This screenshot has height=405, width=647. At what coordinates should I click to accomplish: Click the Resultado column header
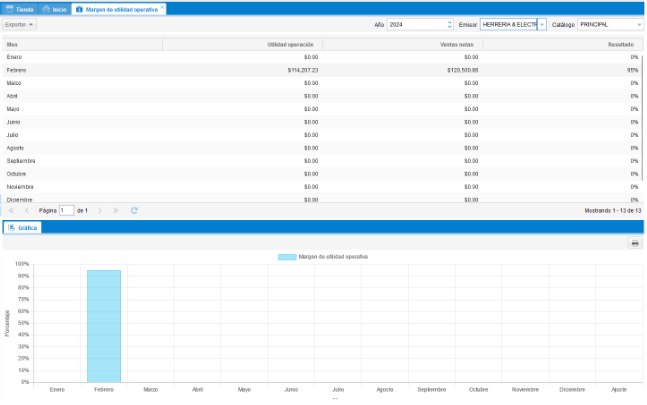click(x=619, y=45)
